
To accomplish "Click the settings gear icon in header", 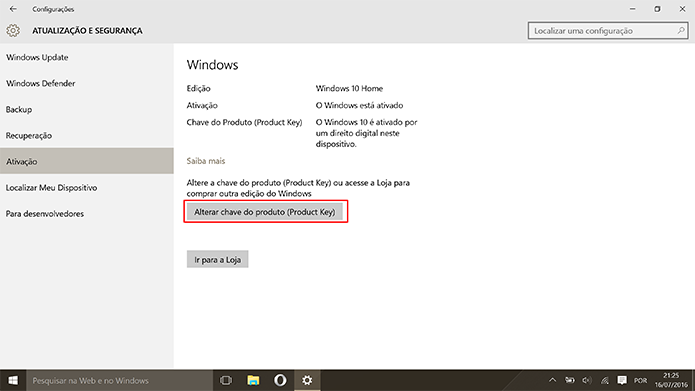I will [13, 31].
